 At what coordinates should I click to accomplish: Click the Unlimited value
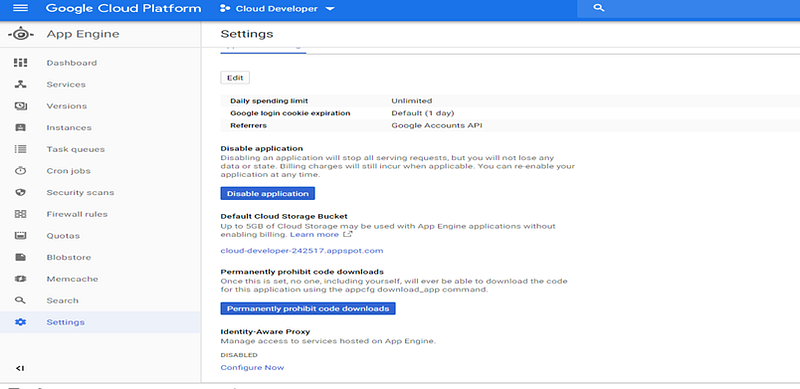pyautogui.click(x=412, y=101)
